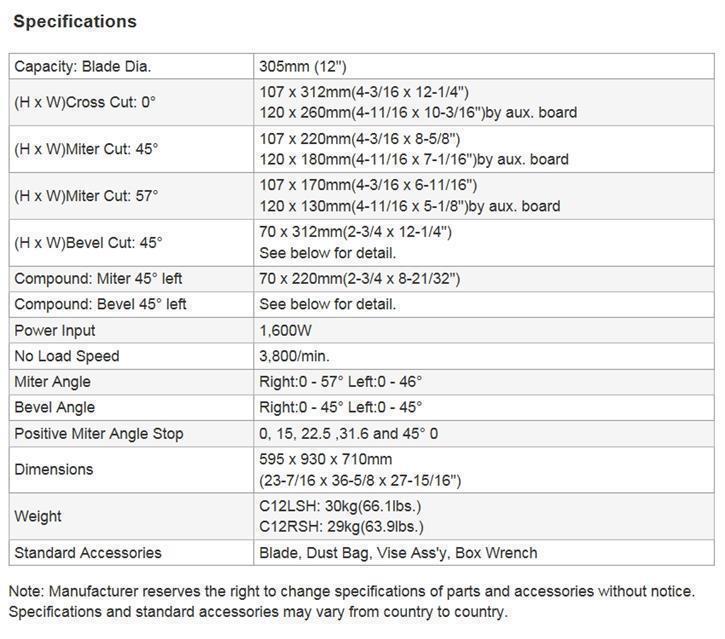This screenshot has width=725, height=639.
Task: Click the Dimensions row label
Action: click(x=54, y=469)
